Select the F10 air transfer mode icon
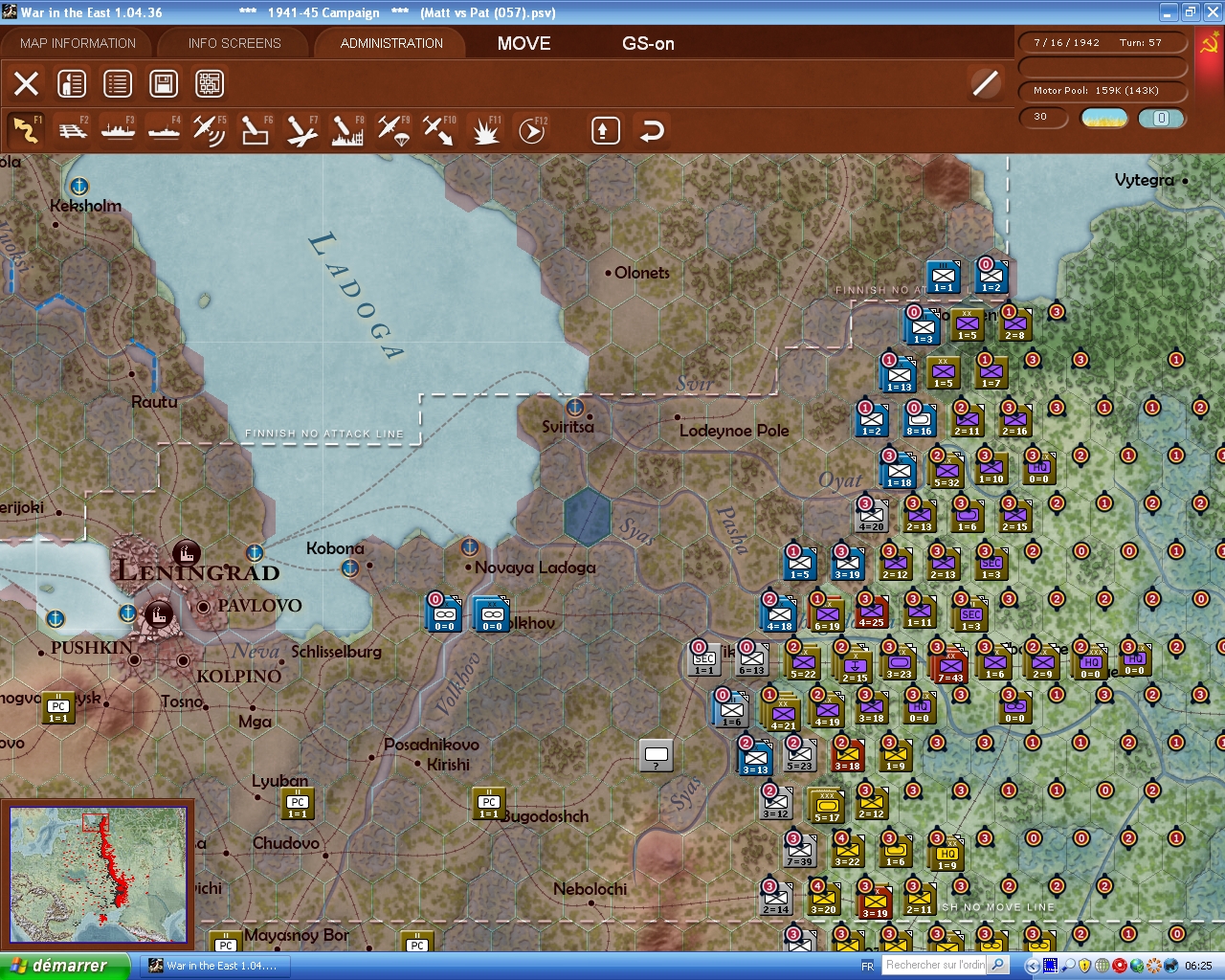The height and width of the screenshot is (980, 1225). 439,130
